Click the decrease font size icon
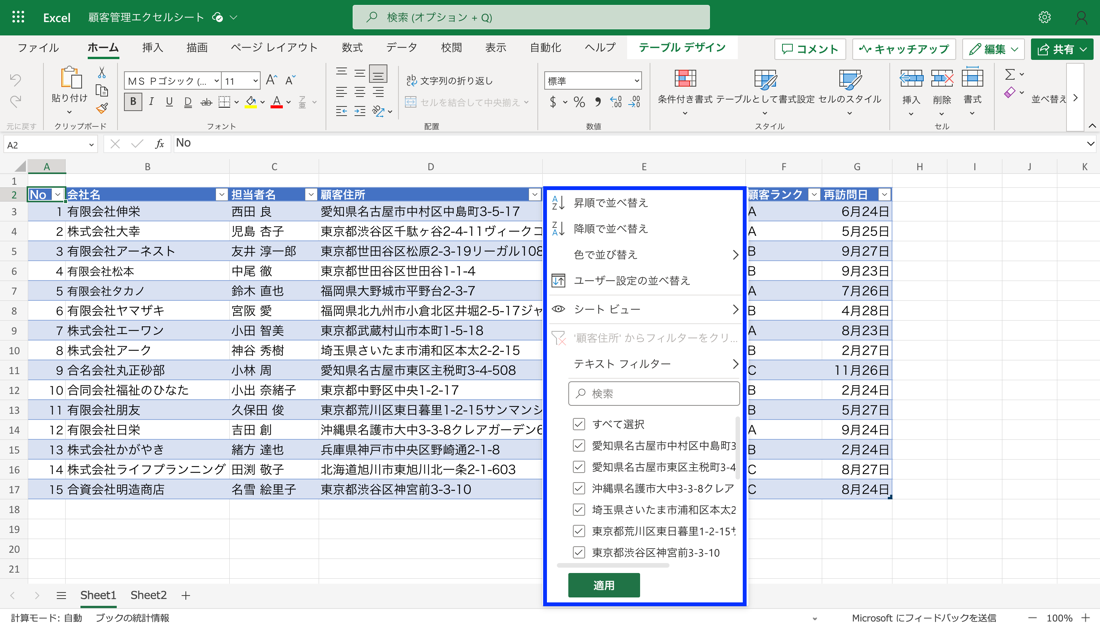Screen dimensions: 1100x626 (290, 81)
